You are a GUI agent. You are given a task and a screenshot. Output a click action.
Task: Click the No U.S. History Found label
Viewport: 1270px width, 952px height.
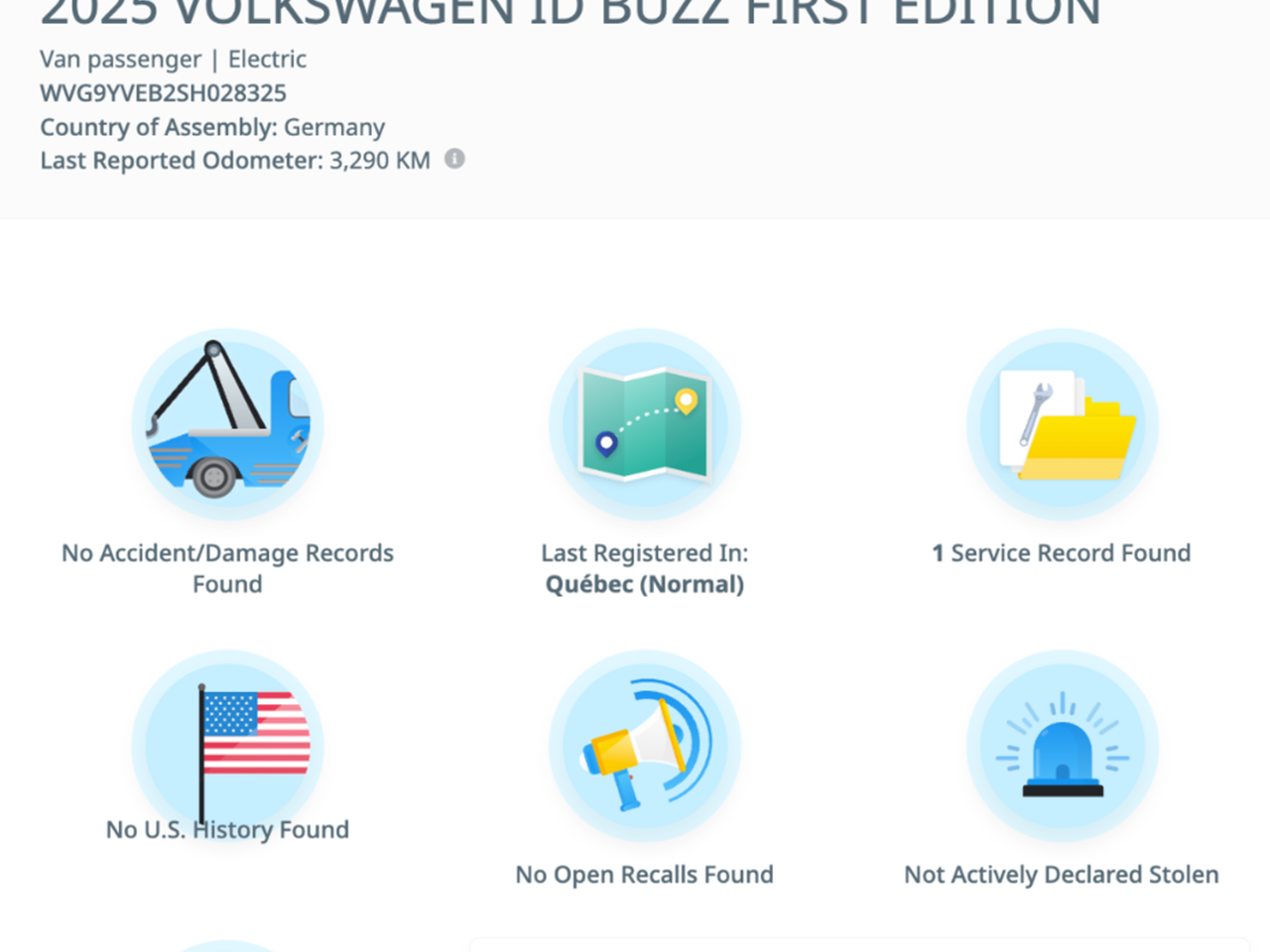coord(227,829)
